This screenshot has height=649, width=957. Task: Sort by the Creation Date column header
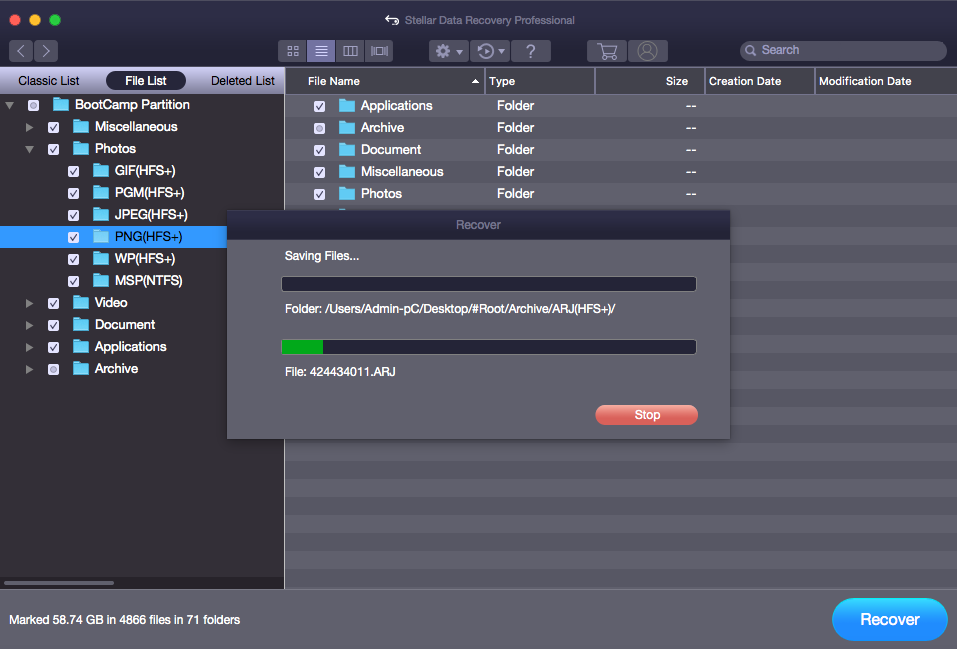pos(760,81)
